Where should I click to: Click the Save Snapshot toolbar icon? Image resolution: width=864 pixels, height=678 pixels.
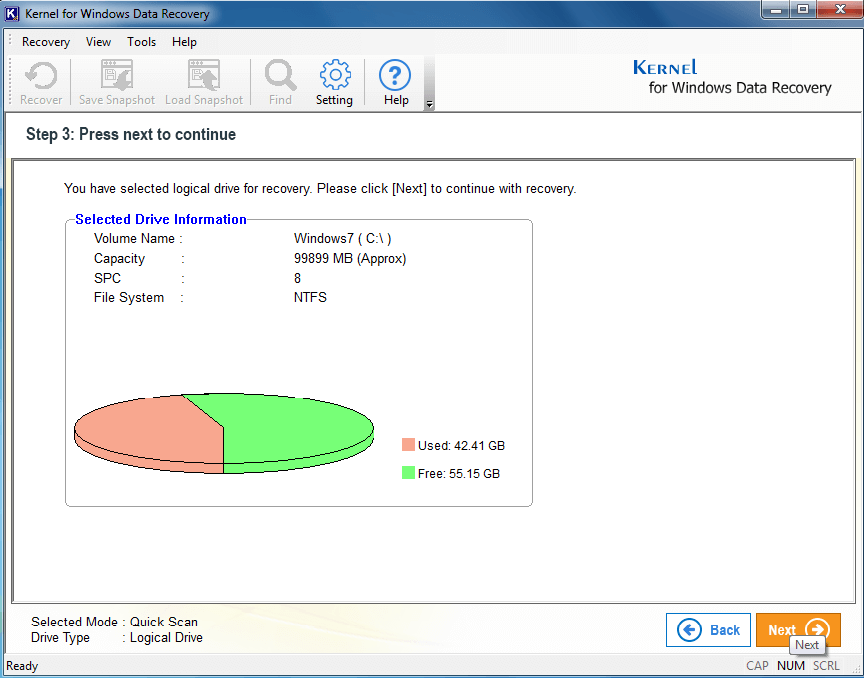tap(117, 83)
